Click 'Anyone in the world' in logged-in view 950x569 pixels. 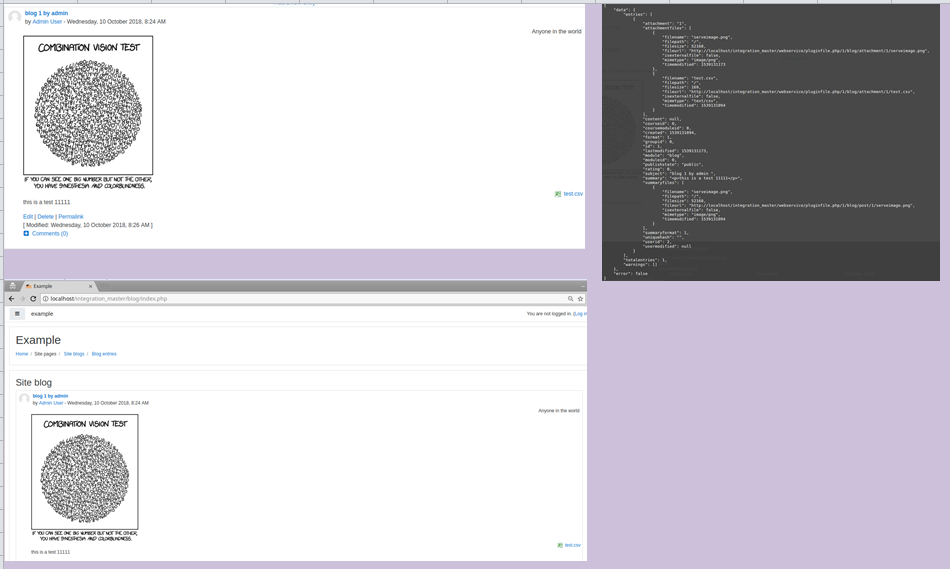click(556, 32)
